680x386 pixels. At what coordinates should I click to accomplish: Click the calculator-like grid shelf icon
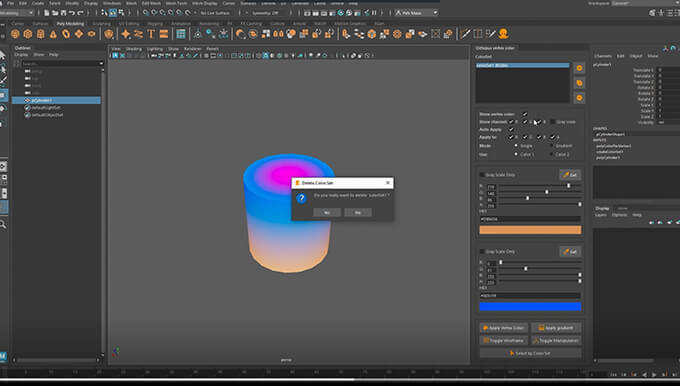pyautogui.click(x=181, y=34)
